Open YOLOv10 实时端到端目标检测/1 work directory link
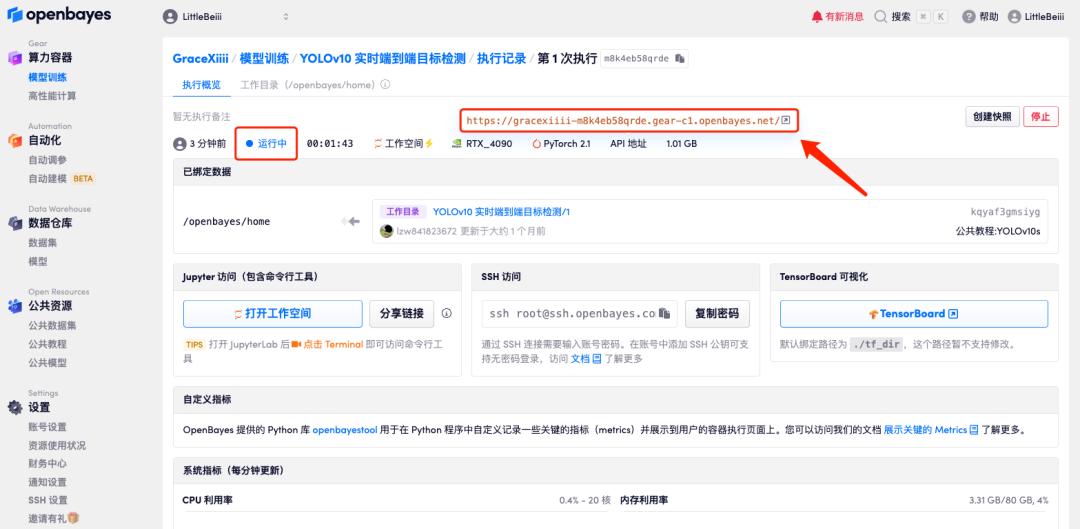Viewport: 1080px width, 529px height. click(x=501, y=212)
